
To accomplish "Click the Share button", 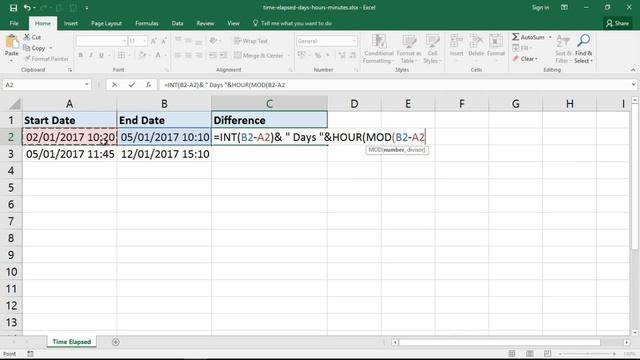I will 617,23.
